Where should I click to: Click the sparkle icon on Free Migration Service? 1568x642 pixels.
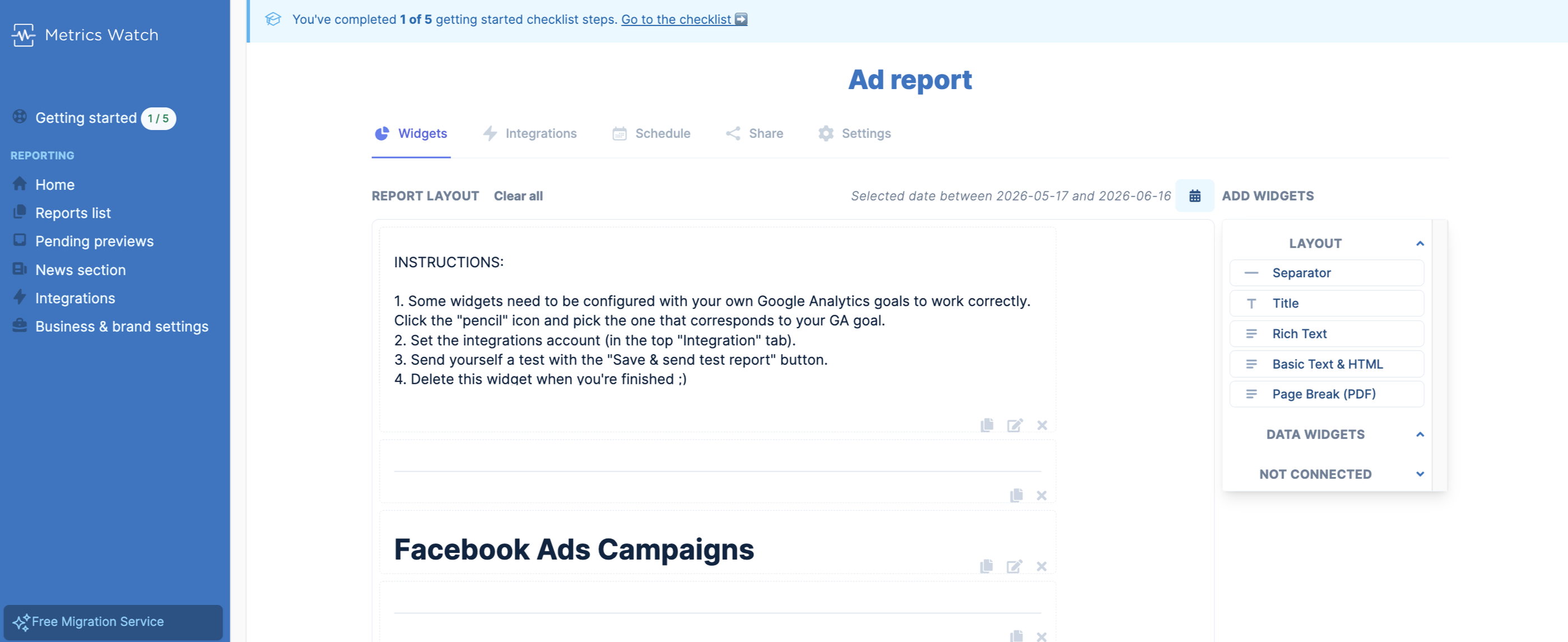click(21, 622)
